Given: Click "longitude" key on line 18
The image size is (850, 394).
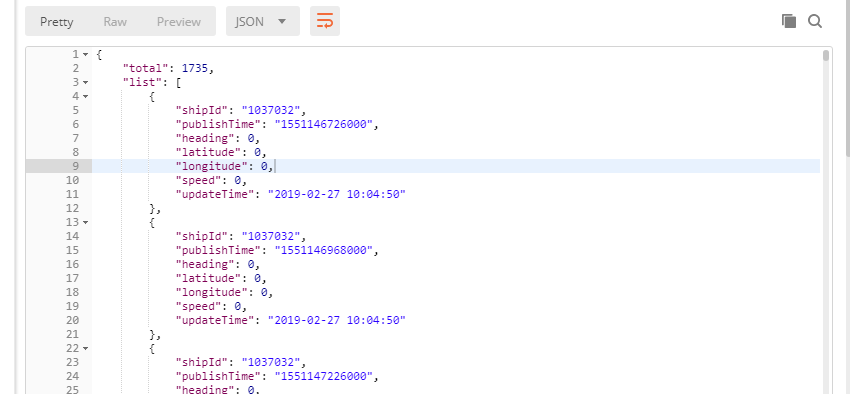Looking at the screenshot, I should pos(211,293).
